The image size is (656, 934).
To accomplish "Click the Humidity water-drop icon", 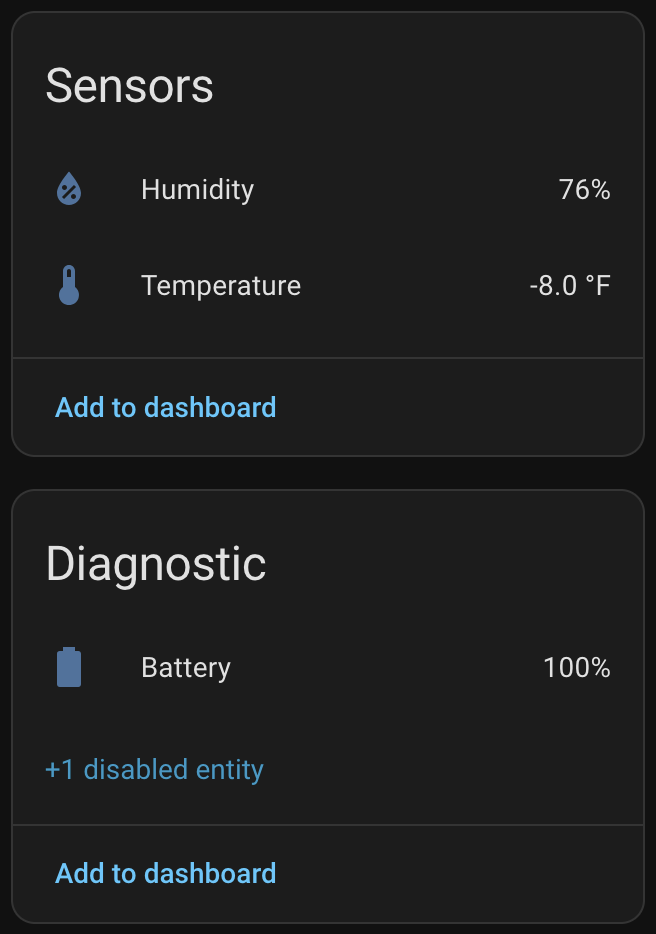I will 69,189.
